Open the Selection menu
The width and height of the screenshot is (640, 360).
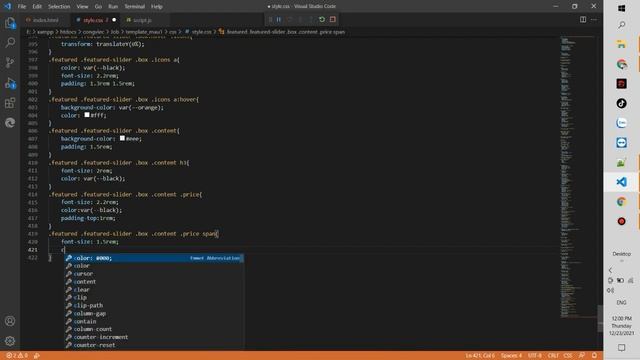coord(59,7)
